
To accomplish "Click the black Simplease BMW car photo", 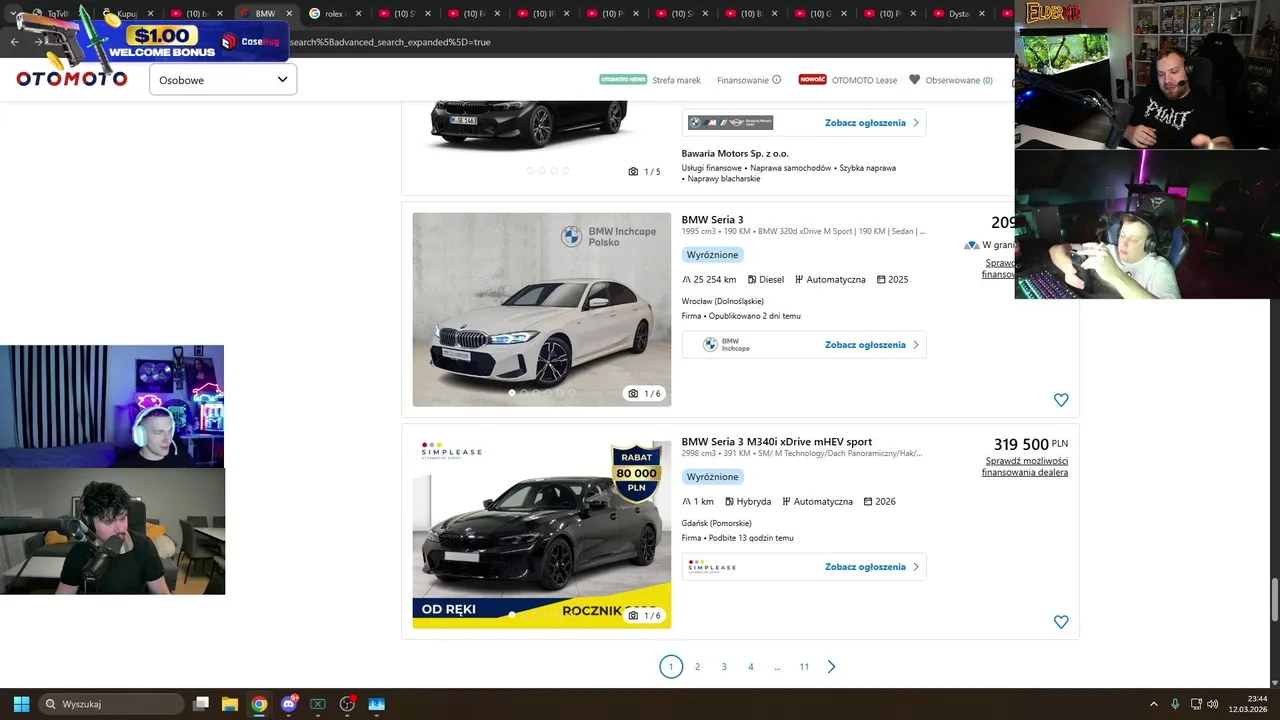I will pyautogui.click(x=542, y=532).
